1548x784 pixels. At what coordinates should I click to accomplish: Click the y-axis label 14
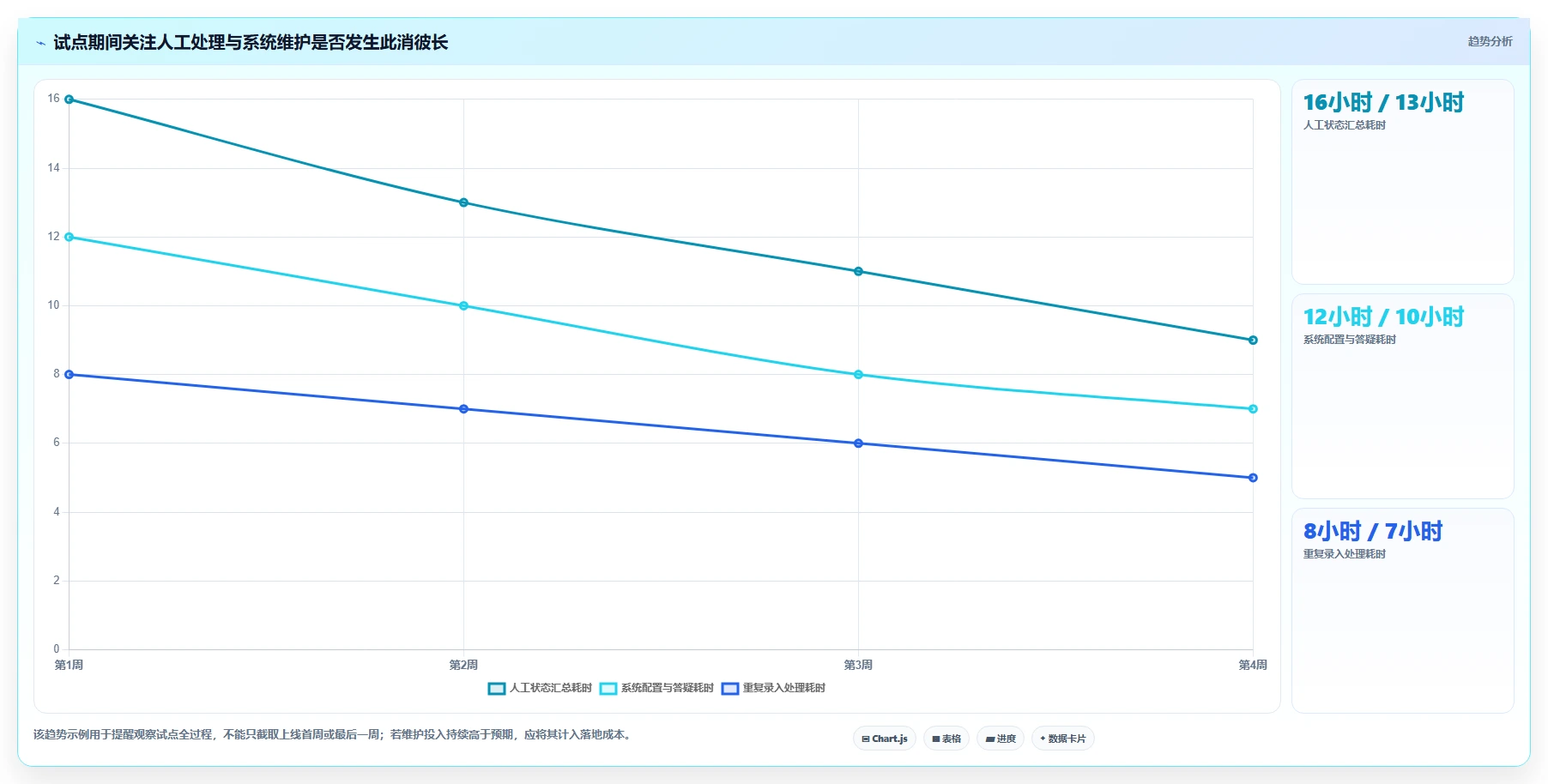[54, 168]
